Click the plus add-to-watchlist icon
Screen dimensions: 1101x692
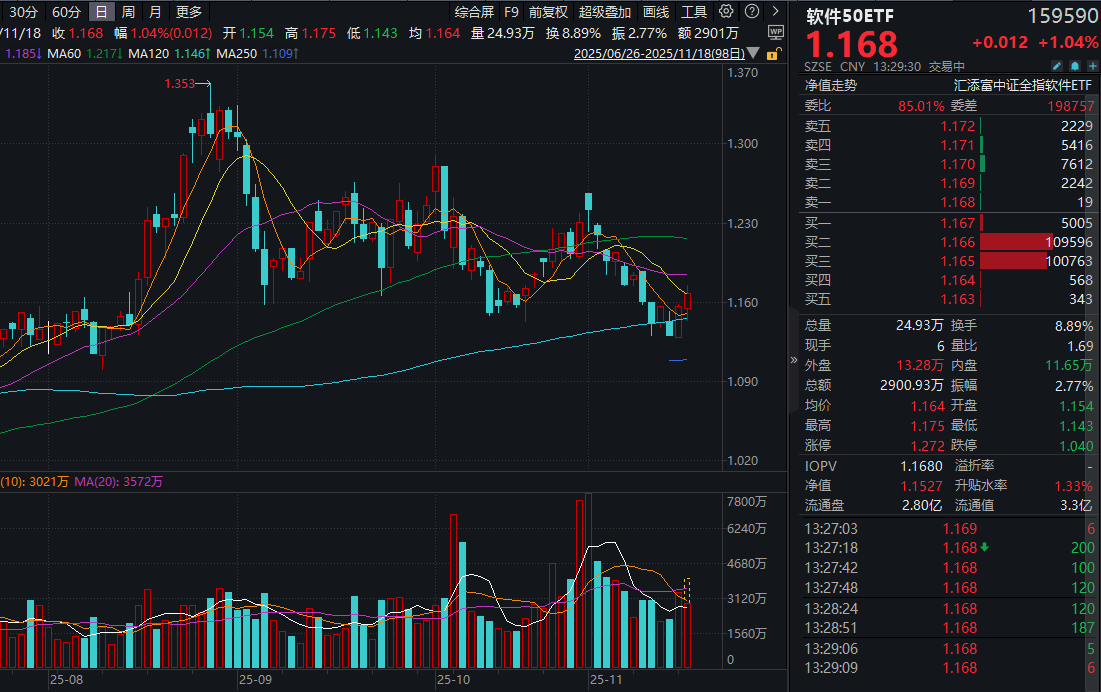[x=1092, y=65]
